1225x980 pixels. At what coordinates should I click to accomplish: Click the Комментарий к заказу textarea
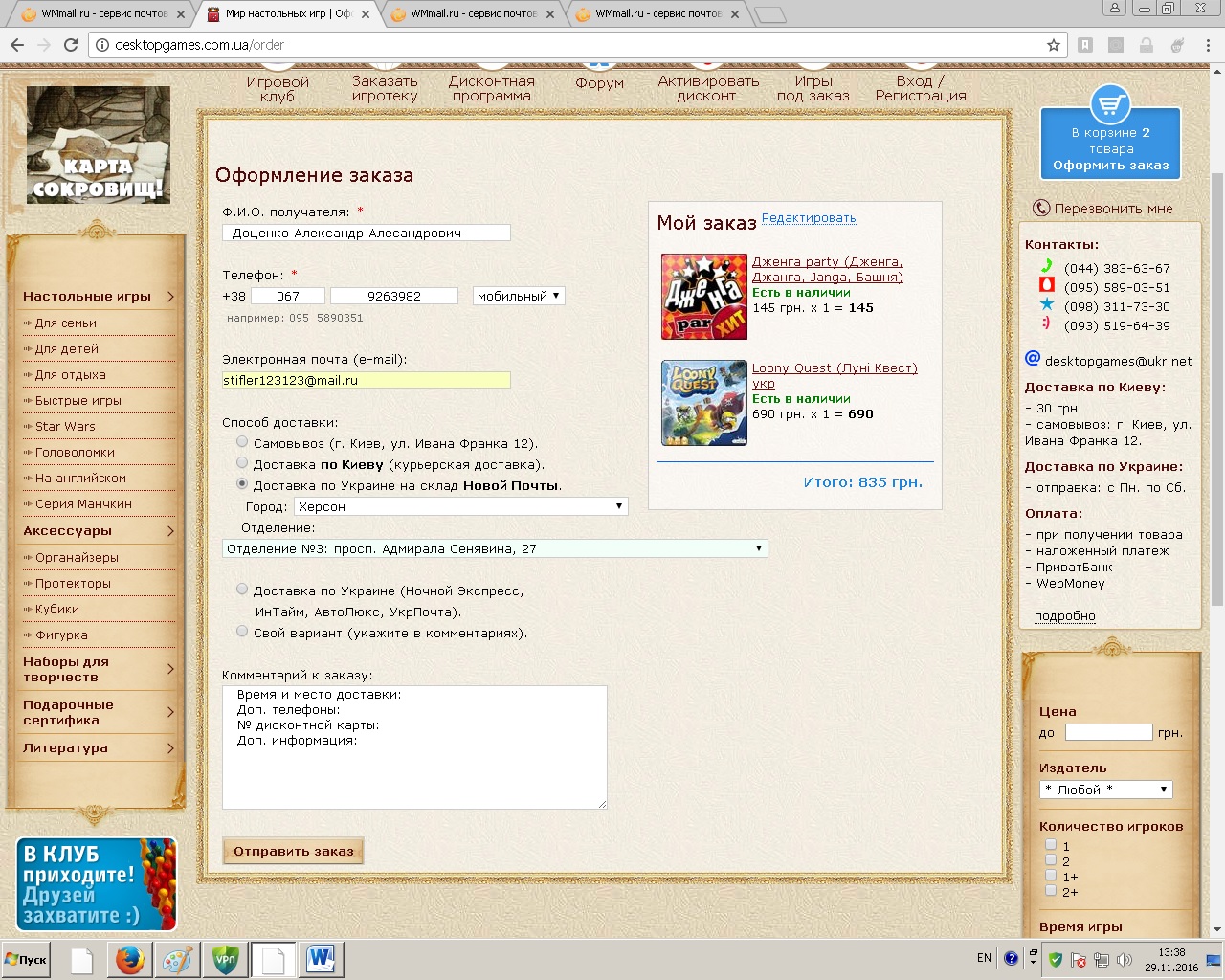pos(414,747)
